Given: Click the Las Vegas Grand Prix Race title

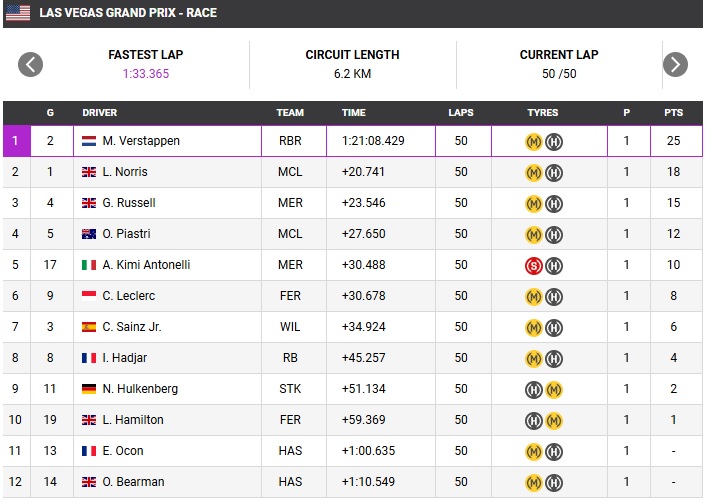Looking at the screenshot, I should 128,13.
